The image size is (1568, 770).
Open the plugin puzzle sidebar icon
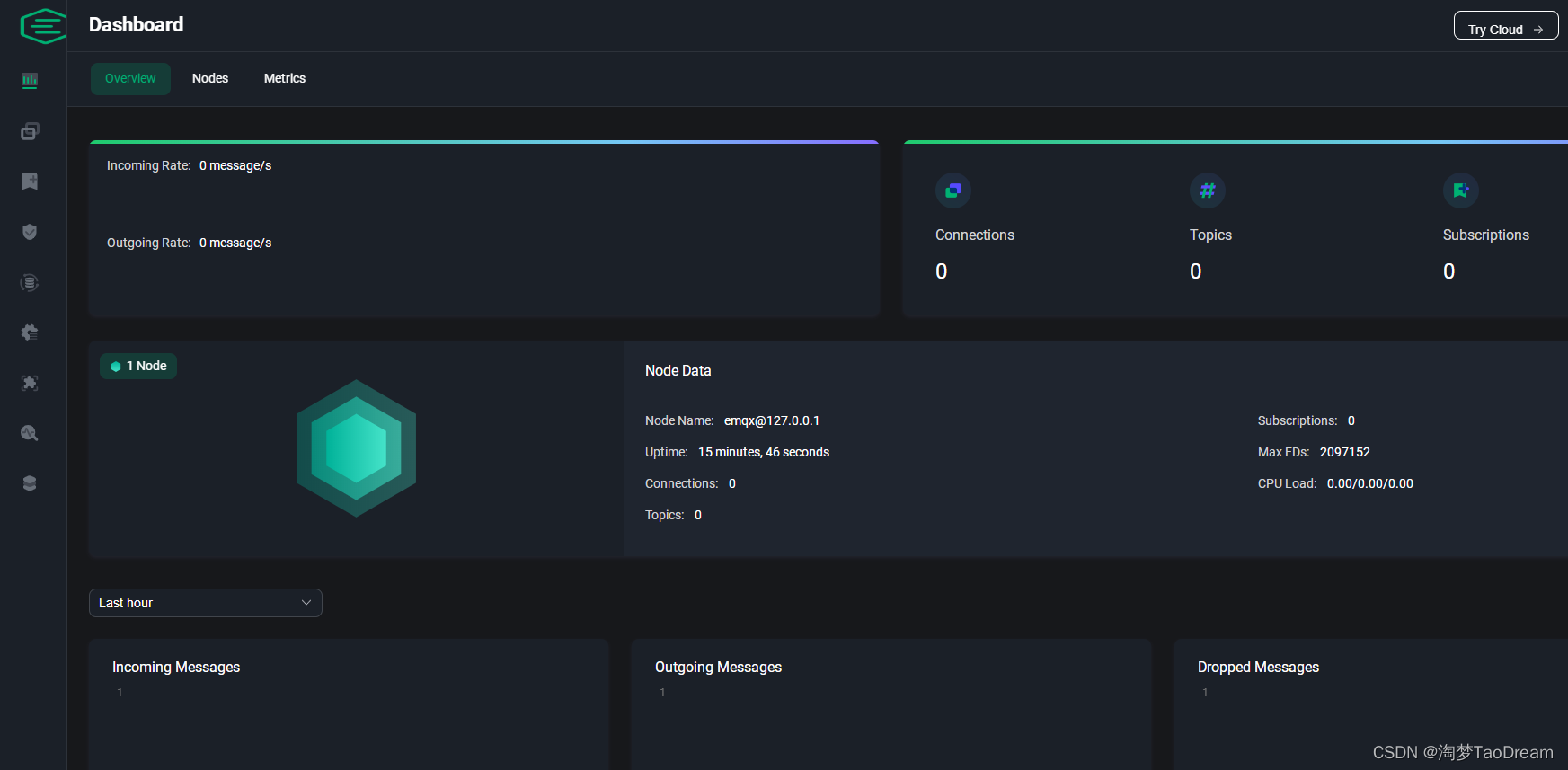pyautogui.click(x=30, y=383)
